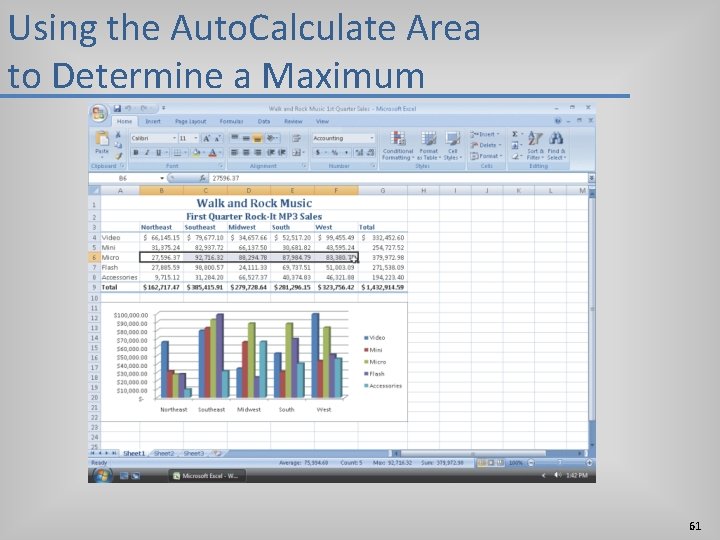Open Find & Select binoculars menu
The width and height of the screenshot is (720, 540).
[556, 146]
